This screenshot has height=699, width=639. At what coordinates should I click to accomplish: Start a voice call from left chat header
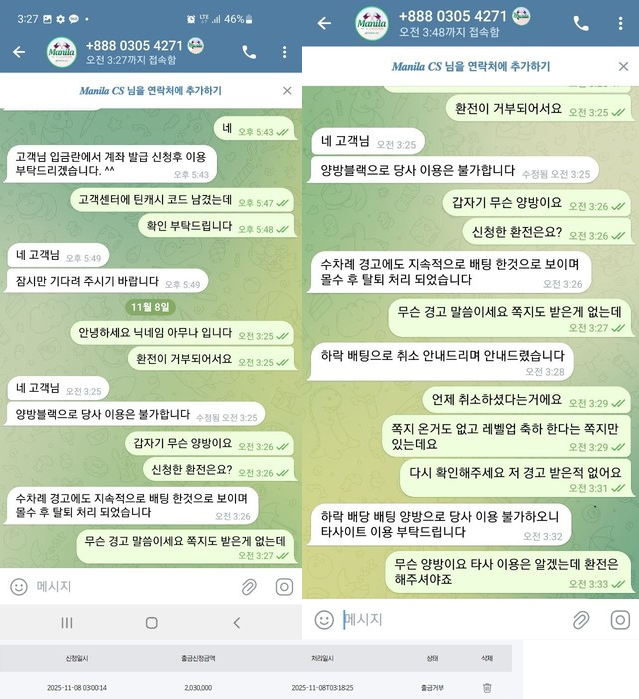pyautogui.click(x=249, y=52)
